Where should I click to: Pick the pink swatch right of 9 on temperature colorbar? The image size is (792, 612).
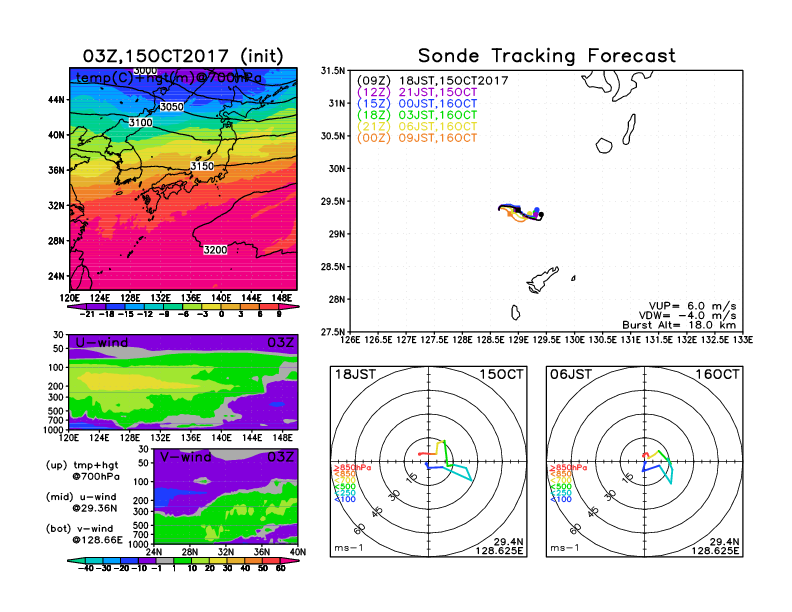(x=288, y=307)
